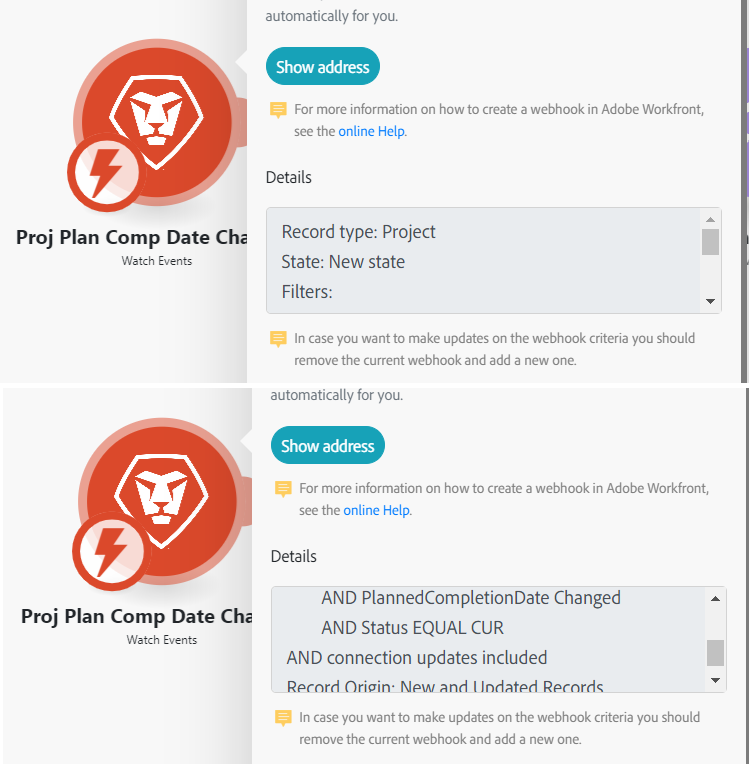This screenshot has height=764, width=749.
Task: Click the Workfront lion module icon in the lower panel
Action: [160, 497]
